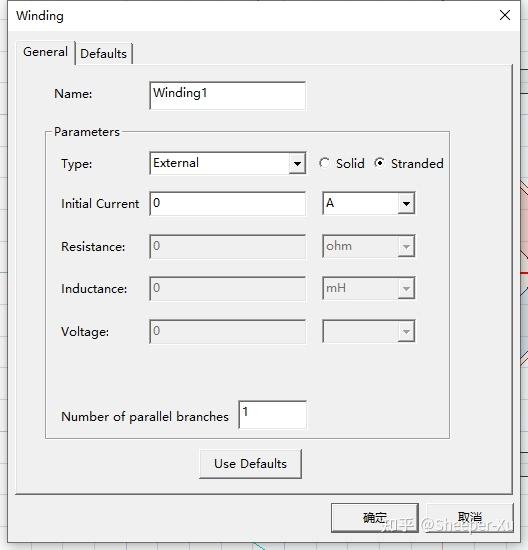Open the mH unit dropdown
Screen dimensions: 528x550
click(x=368, y=288)
